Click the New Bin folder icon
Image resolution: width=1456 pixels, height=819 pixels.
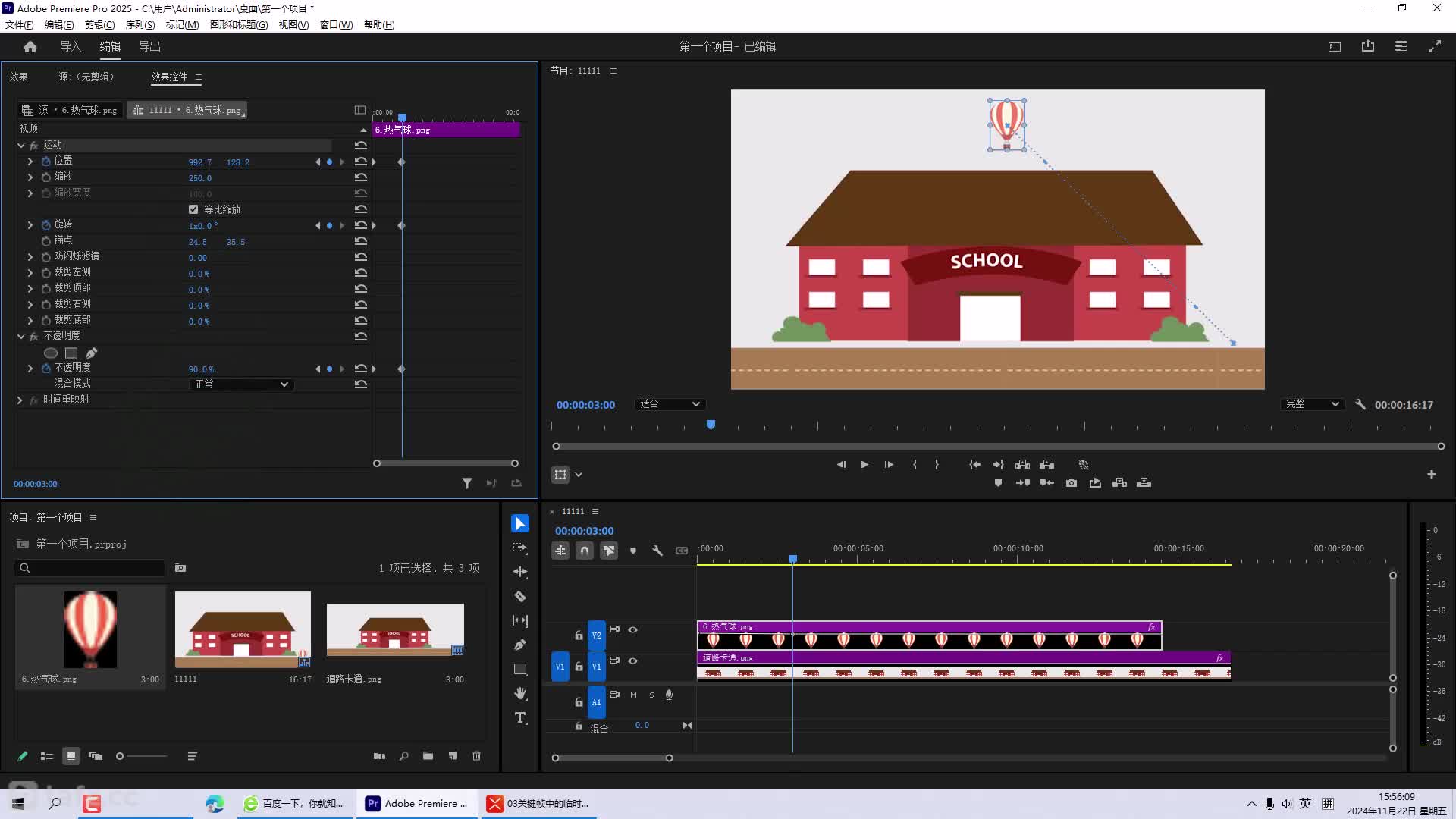428,755
